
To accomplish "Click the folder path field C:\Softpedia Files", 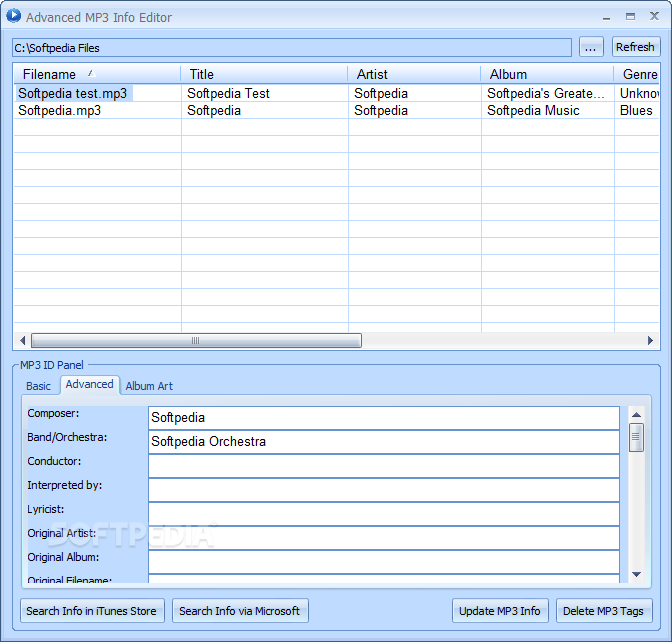I will [292, 48].
